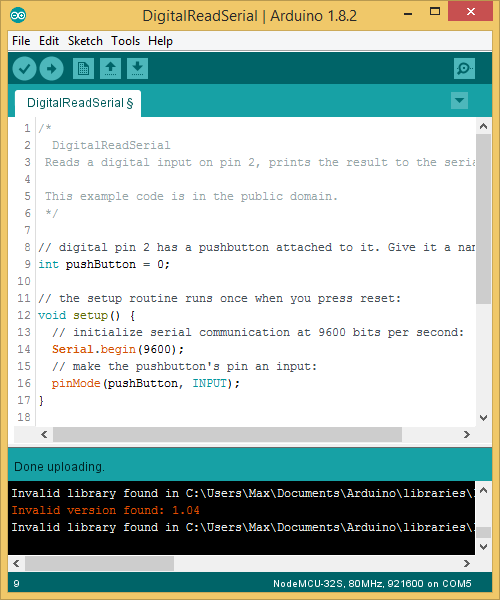Click the editor horizontal scrollbar right arrow
500x600 pixels.
tap(467, 434)
